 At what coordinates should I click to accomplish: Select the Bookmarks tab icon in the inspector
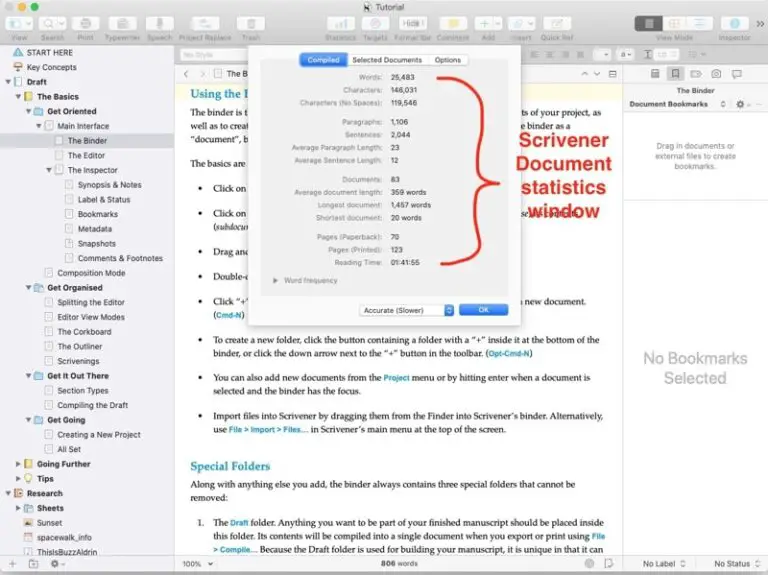(x=675, y=74)
